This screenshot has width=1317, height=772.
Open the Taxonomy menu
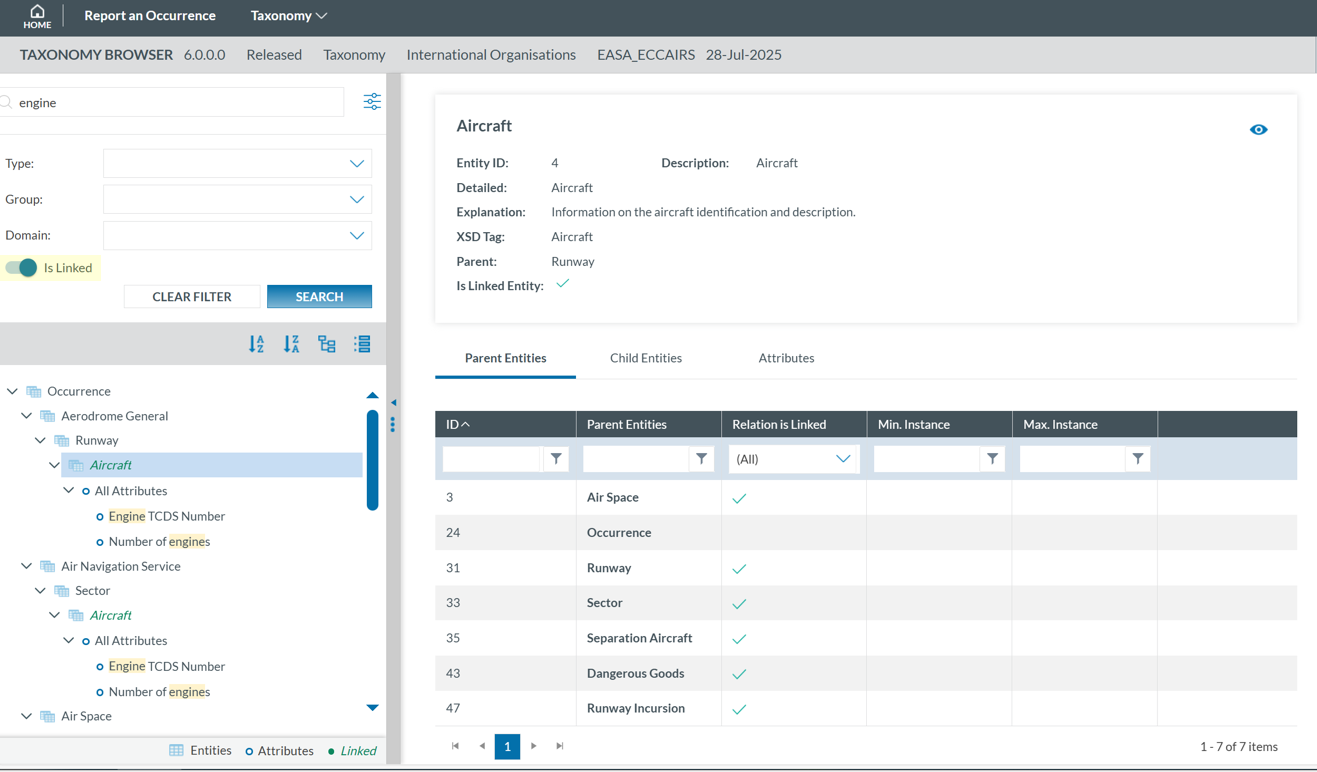(x=288, y=16)
